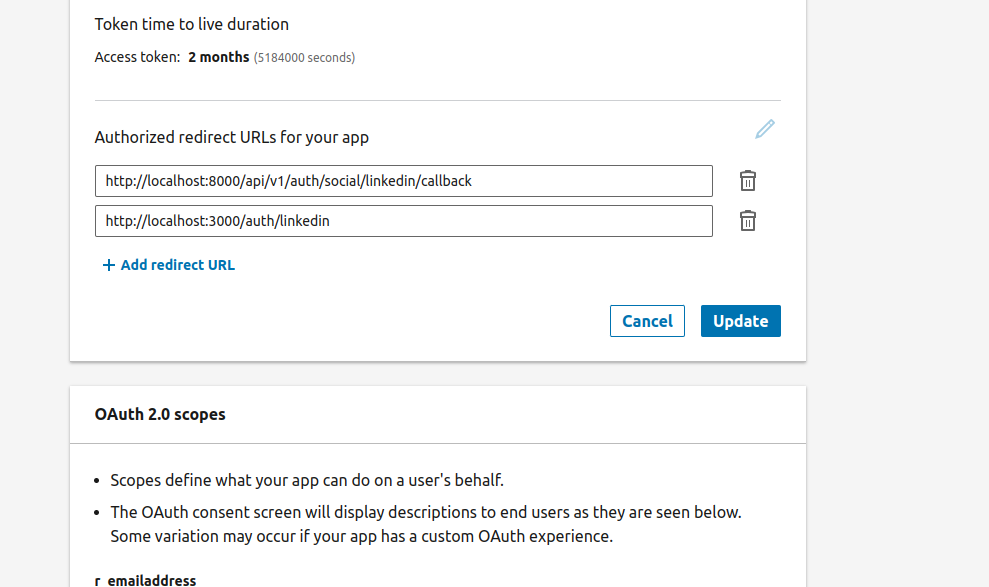This screenshot has width=989, height=587.
Task: Click the Add redirect URL link text
Action: (177, 265)
